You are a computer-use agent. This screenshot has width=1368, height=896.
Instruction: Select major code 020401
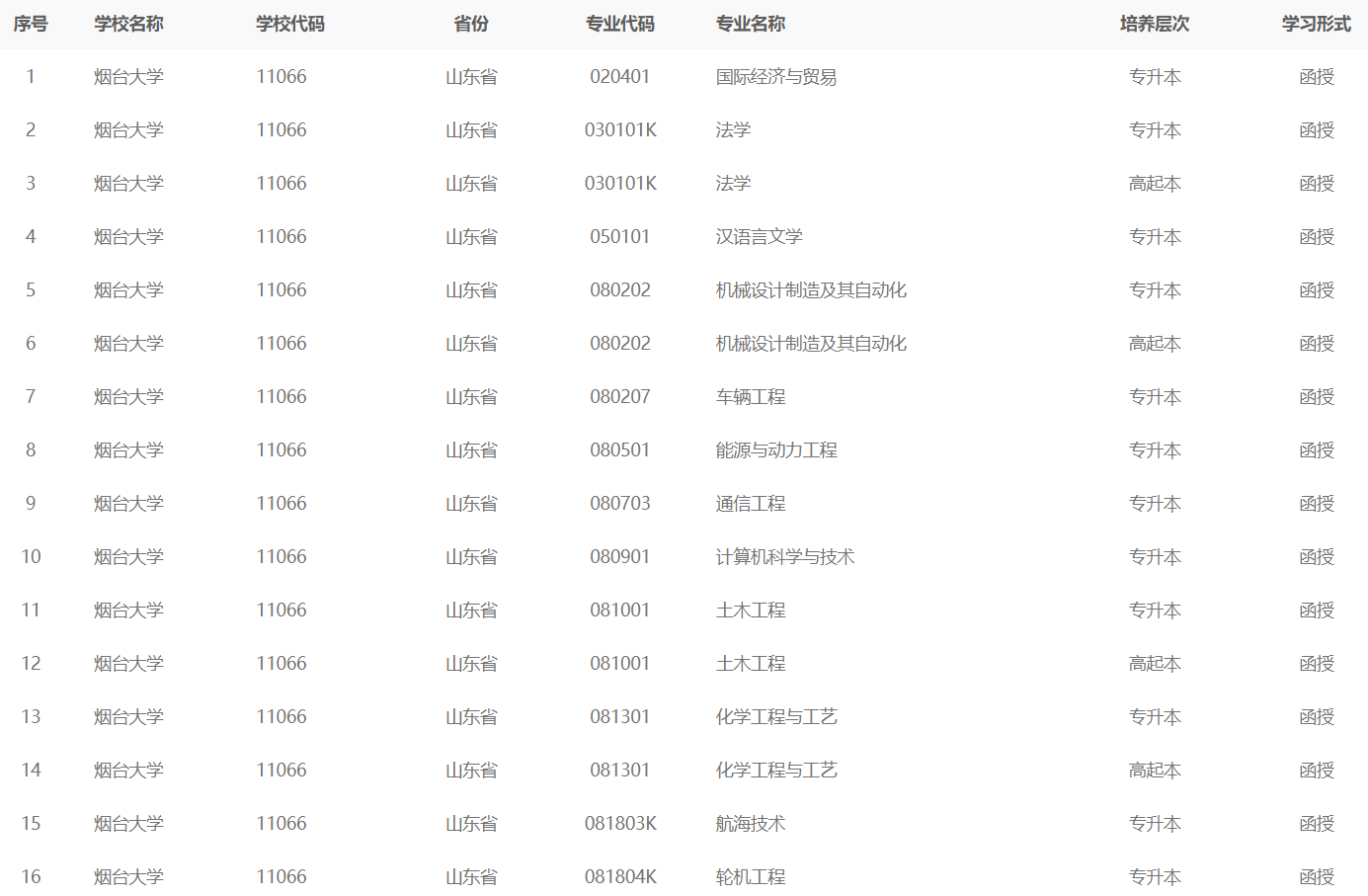coord(620,77)
